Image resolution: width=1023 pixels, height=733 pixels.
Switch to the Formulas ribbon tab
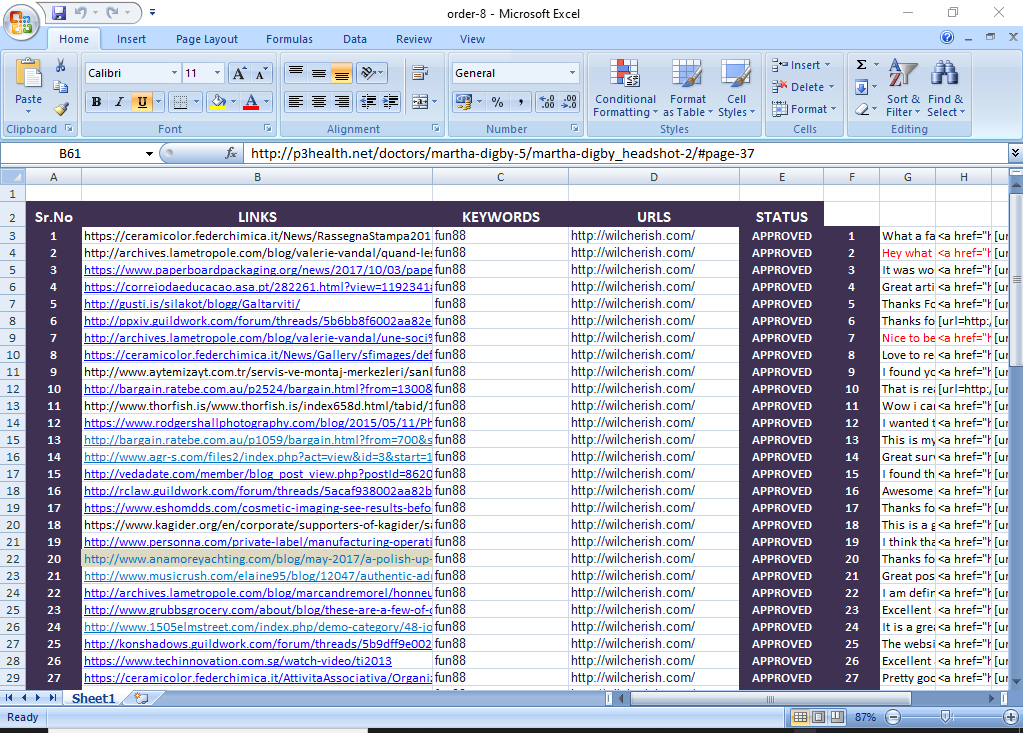[289, 39]
